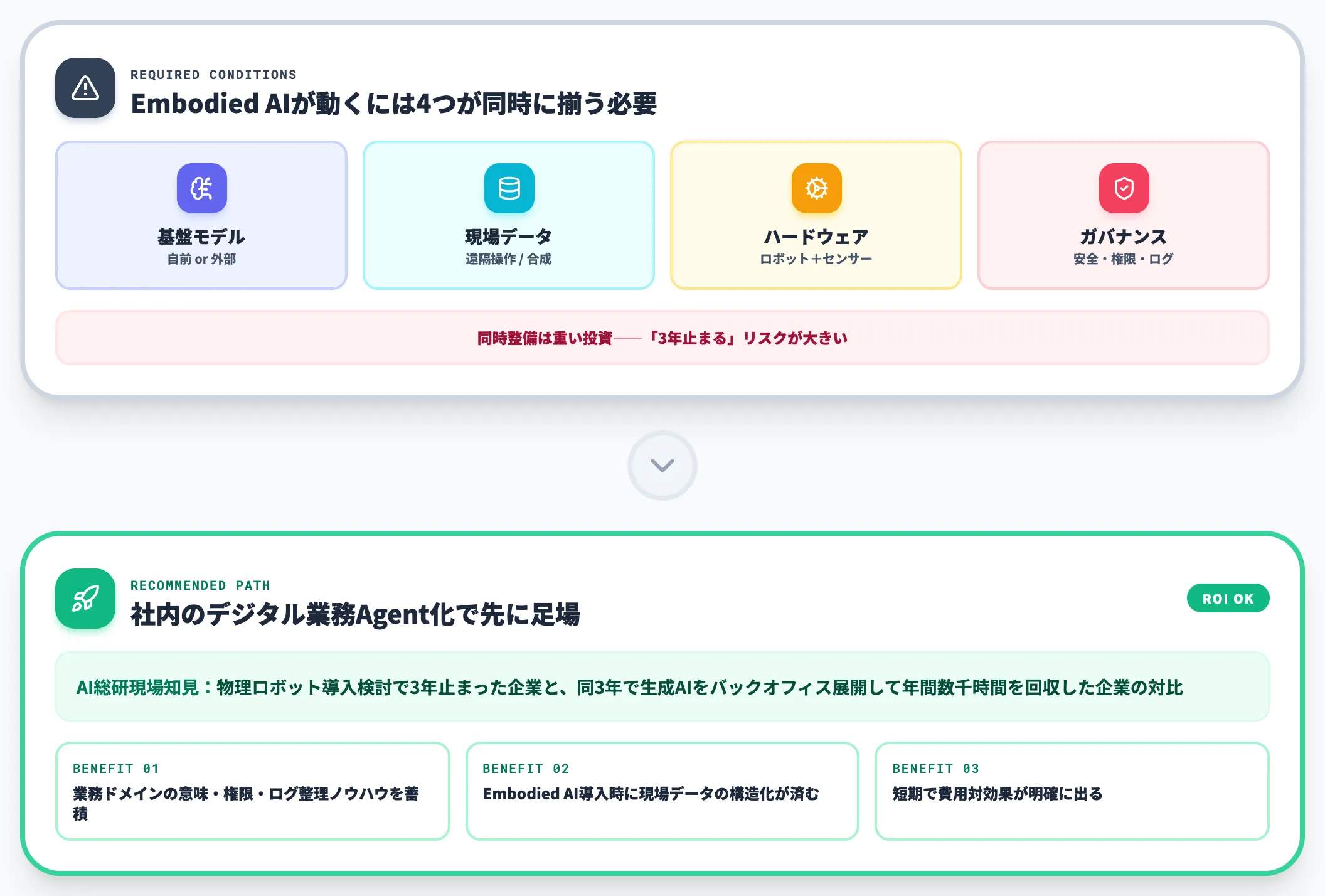
Task: Click the database icon for 現場データ
Action: pos(509,188)
